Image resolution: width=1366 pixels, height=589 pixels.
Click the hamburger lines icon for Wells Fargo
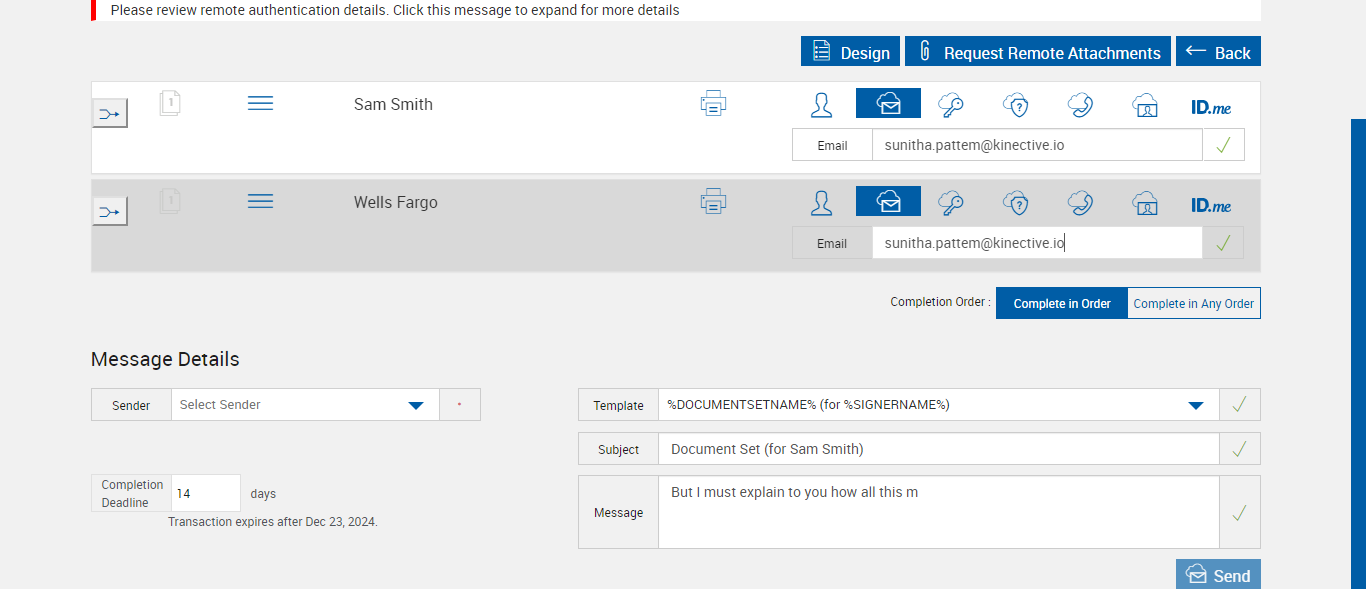tap(260, 202)
